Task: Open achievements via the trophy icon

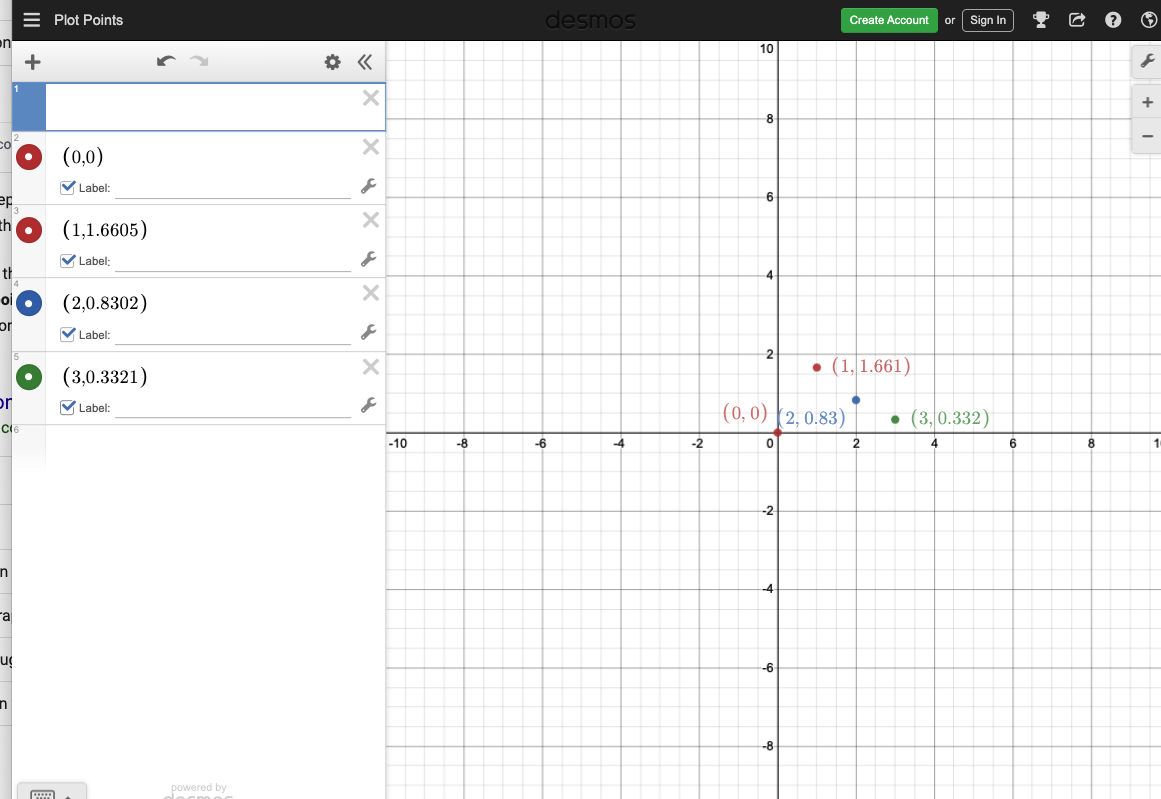Action: click(1041, 19)
